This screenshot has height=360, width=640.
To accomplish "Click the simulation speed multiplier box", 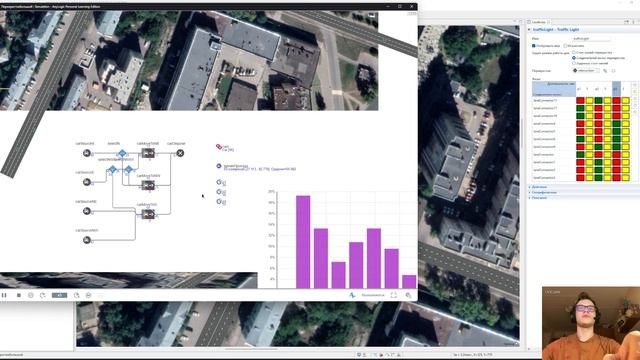I will (x=59, y=295).
